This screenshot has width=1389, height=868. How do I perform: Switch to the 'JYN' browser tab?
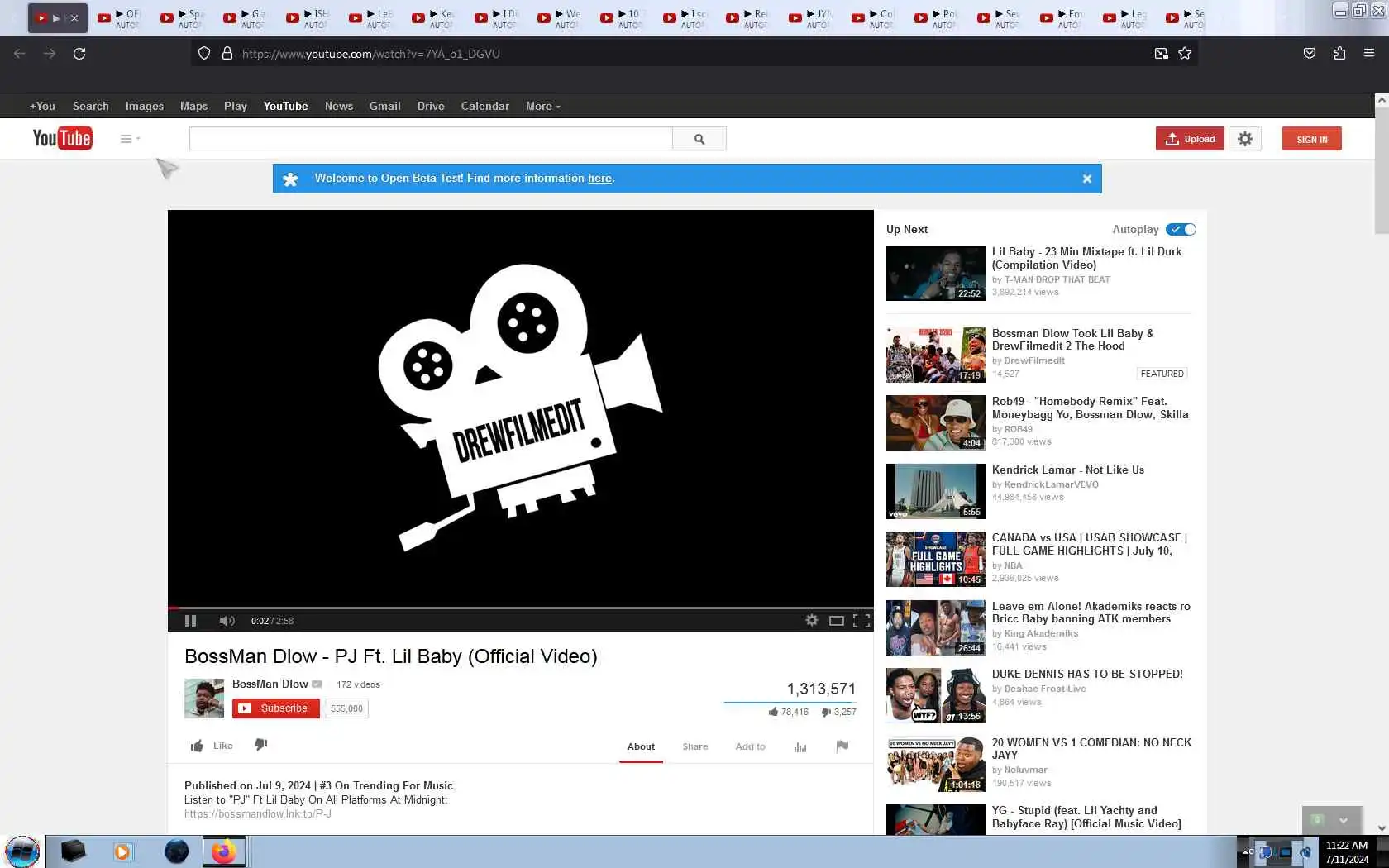tap(811, 18)
